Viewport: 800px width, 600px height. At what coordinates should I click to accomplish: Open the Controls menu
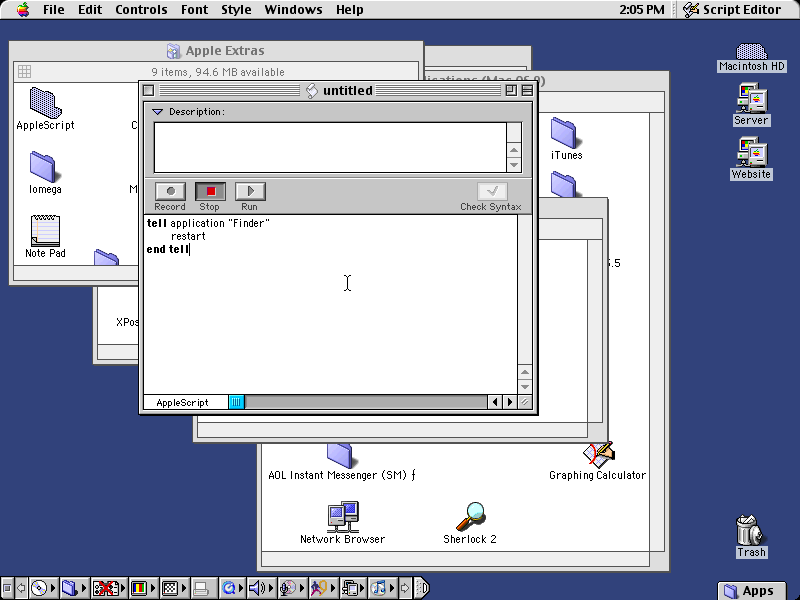tap(141, 10)
